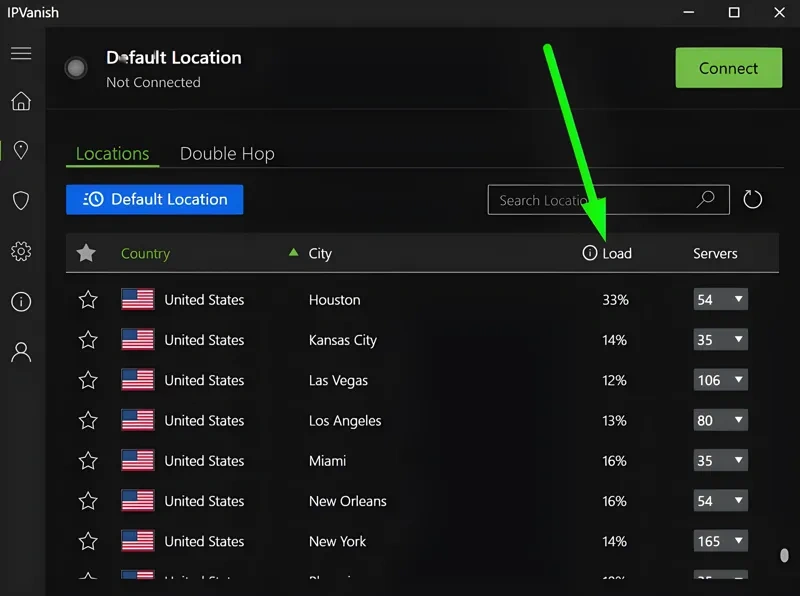Viewport: 800px width, 596px height.
Task: Switch to the Double Hop tab
Action: [227, 154]
